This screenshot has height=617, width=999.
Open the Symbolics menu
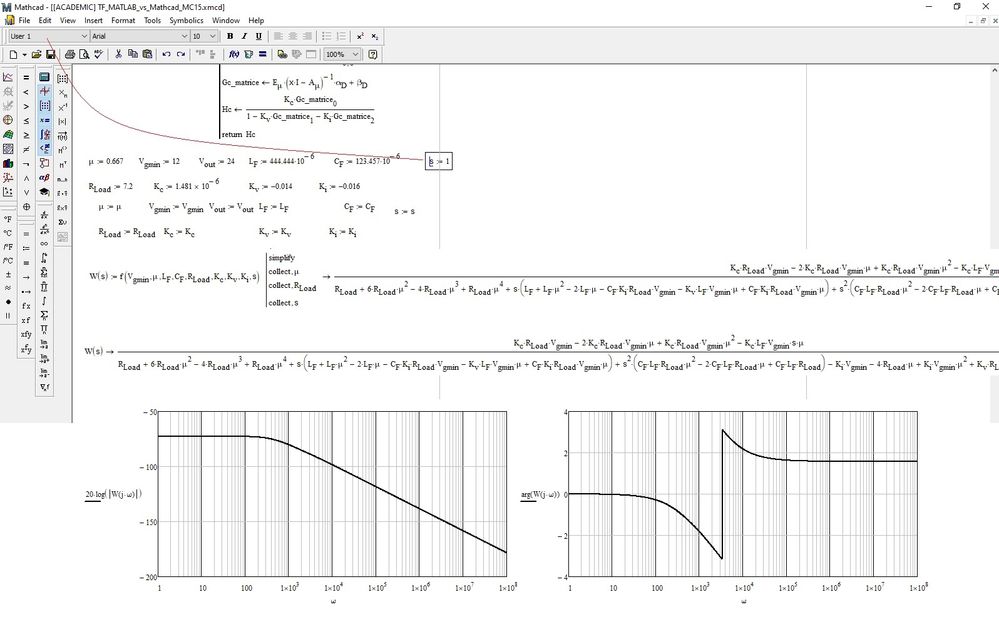tap(186, 20)
